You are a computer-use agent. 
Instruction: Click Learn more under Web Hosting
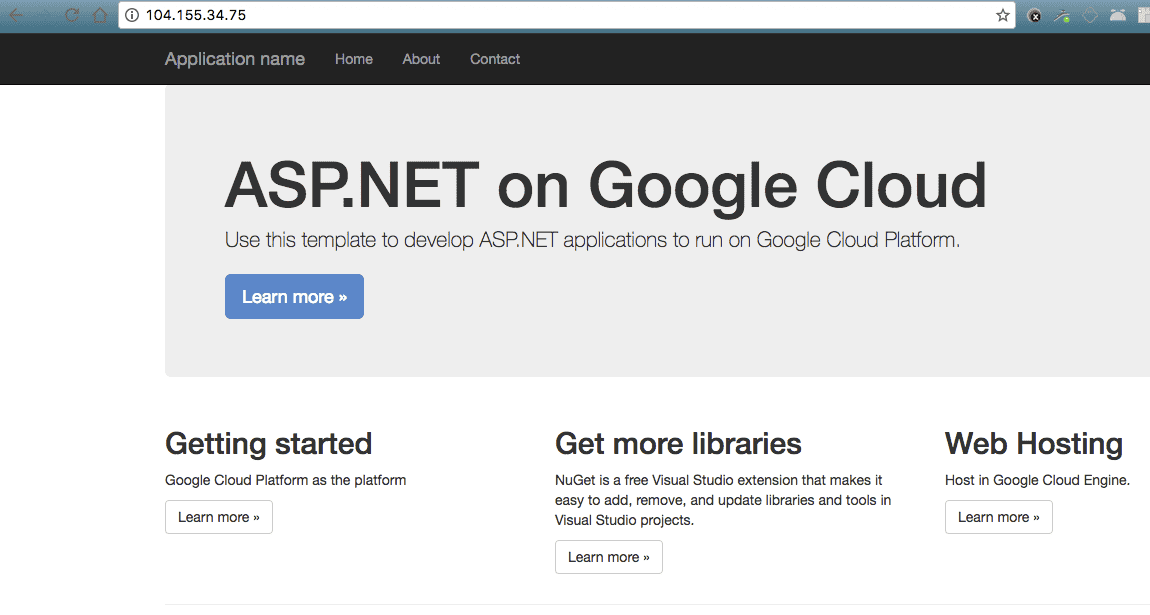[998, 517]
